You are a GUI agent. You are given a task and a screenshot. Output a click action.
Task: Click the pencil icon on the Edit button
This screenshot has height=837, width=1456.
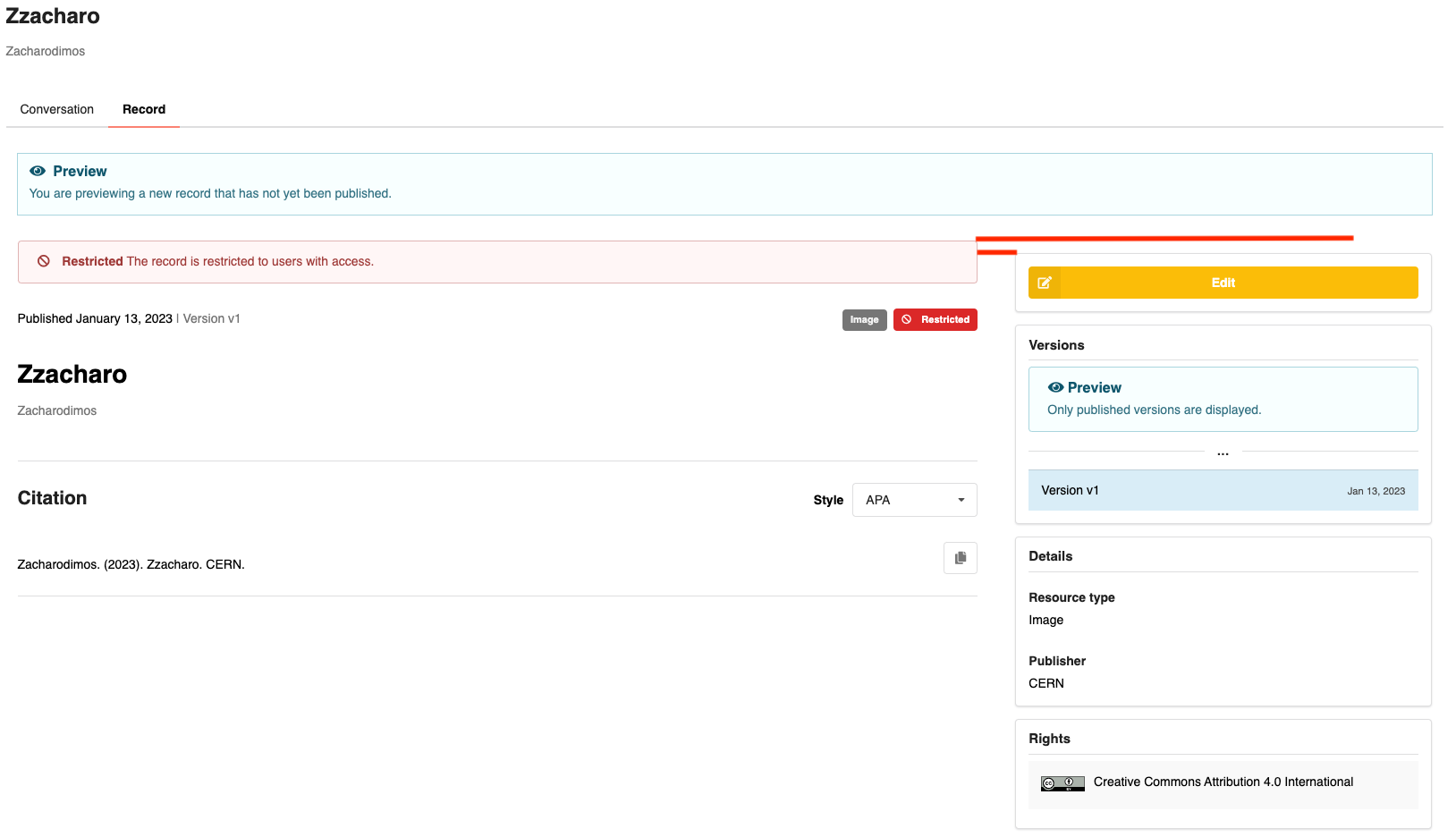click(1044, 282)
